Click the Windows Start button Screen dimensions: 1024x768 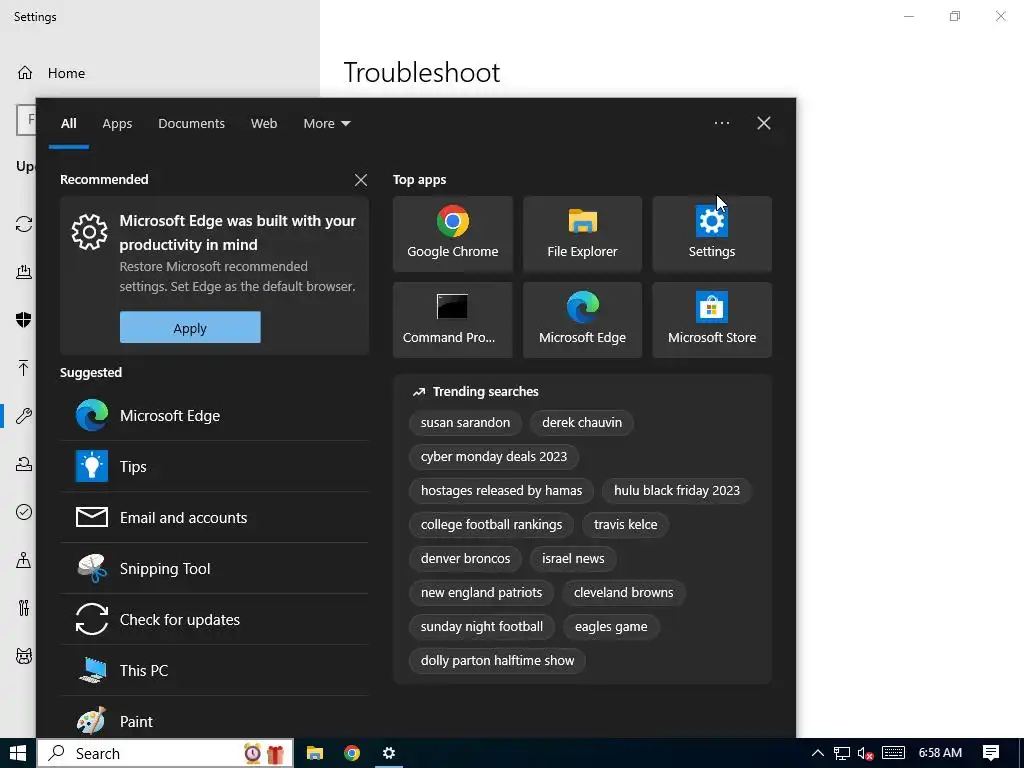click(18, 753)
